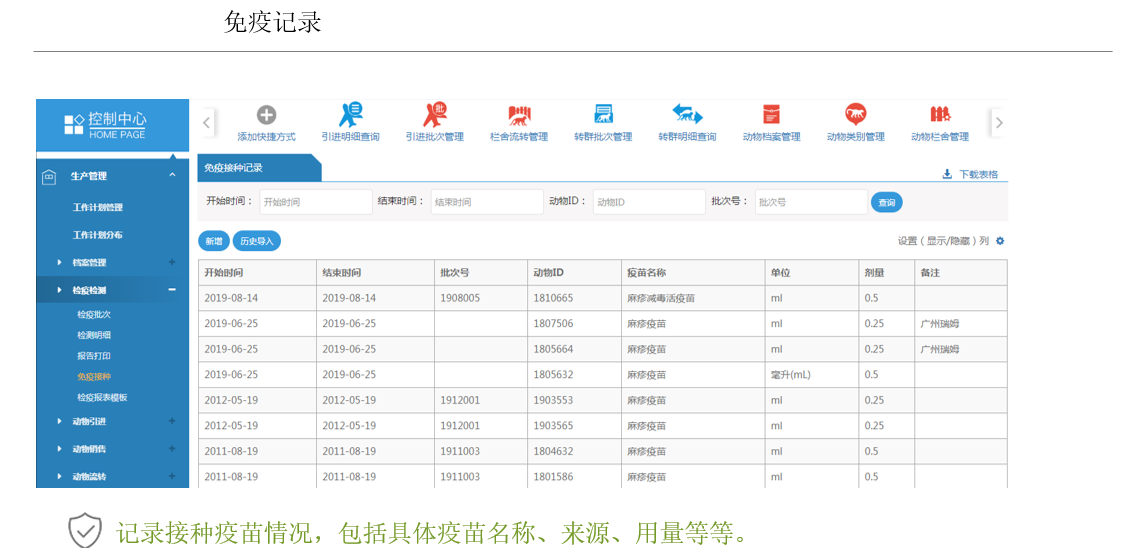
Task: Click the 生产管理 module icon in sidebar
Action: [x=47, y=176]
